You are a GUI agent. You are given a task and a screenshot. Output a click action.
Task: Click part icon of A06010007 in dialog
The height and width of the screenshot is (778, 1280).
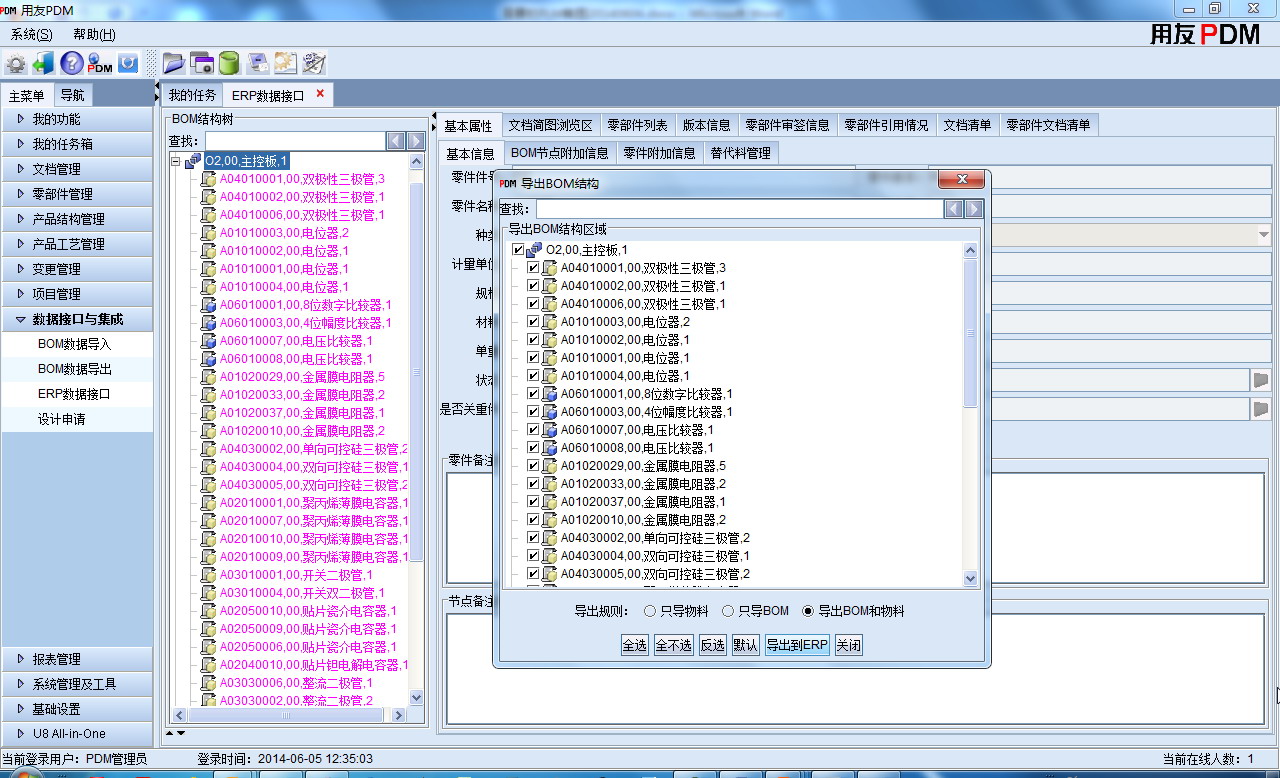click(549, 430)
